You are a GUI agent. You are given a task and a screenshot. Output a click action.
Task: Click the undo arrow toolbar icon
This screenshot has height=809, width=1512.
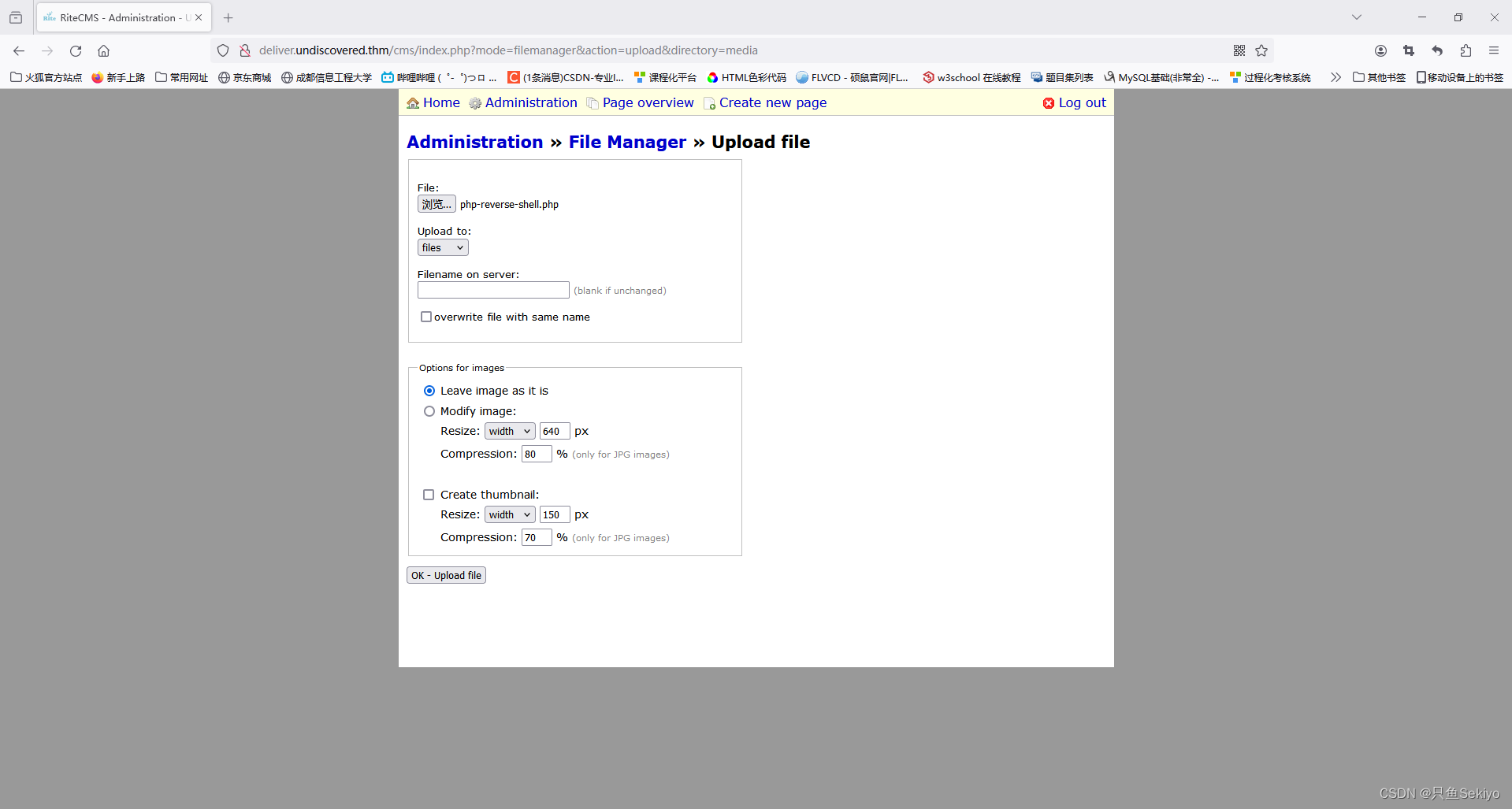pyautogui.click(x=1437, y=50)
